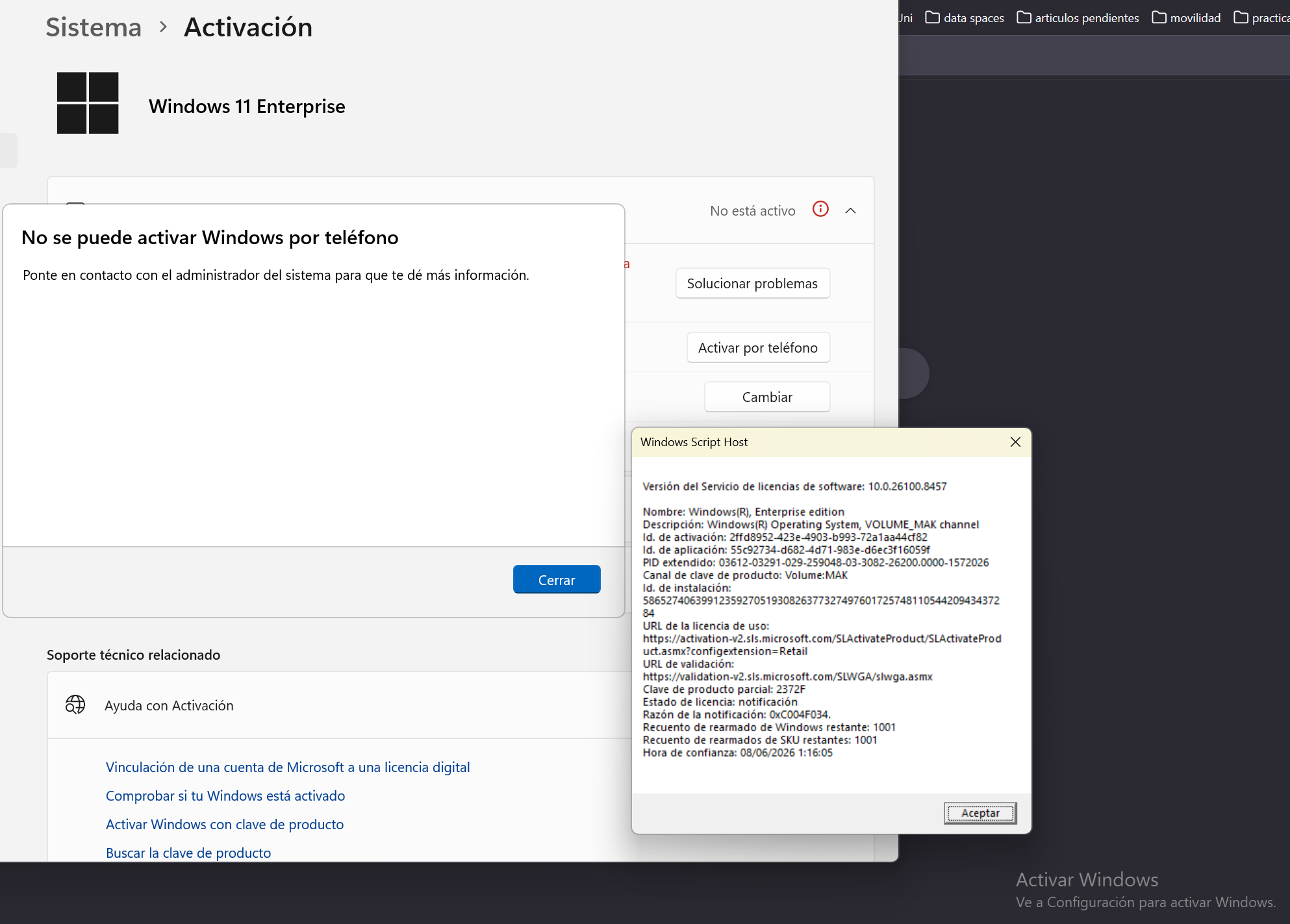This screenshot has height=924, width=1290.
Task: Click Activar por teléfono button
Action: pyautogui.click(x=758, y=347)
